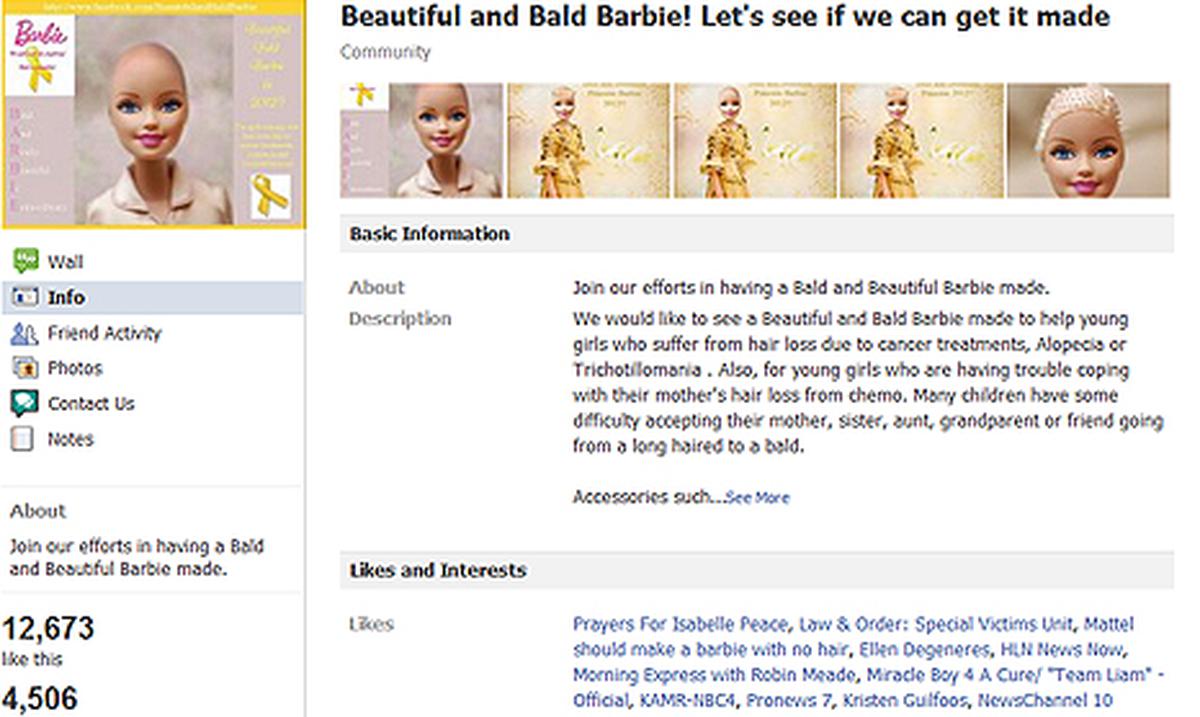Screen dimensions: 1200x717
Task: Click the Contact Us chat icon
Action: (24, 403)
